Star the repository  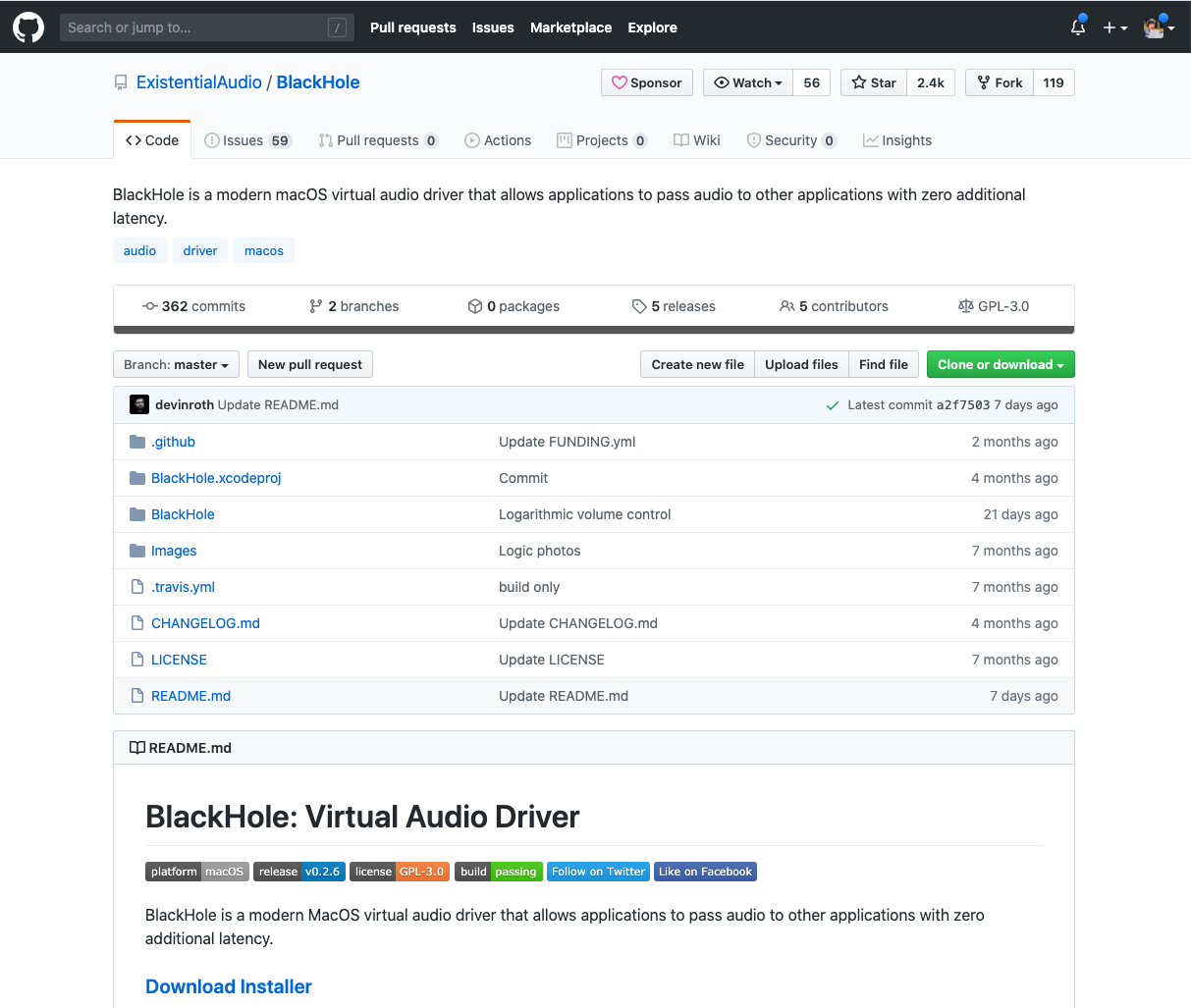point(874,82)
